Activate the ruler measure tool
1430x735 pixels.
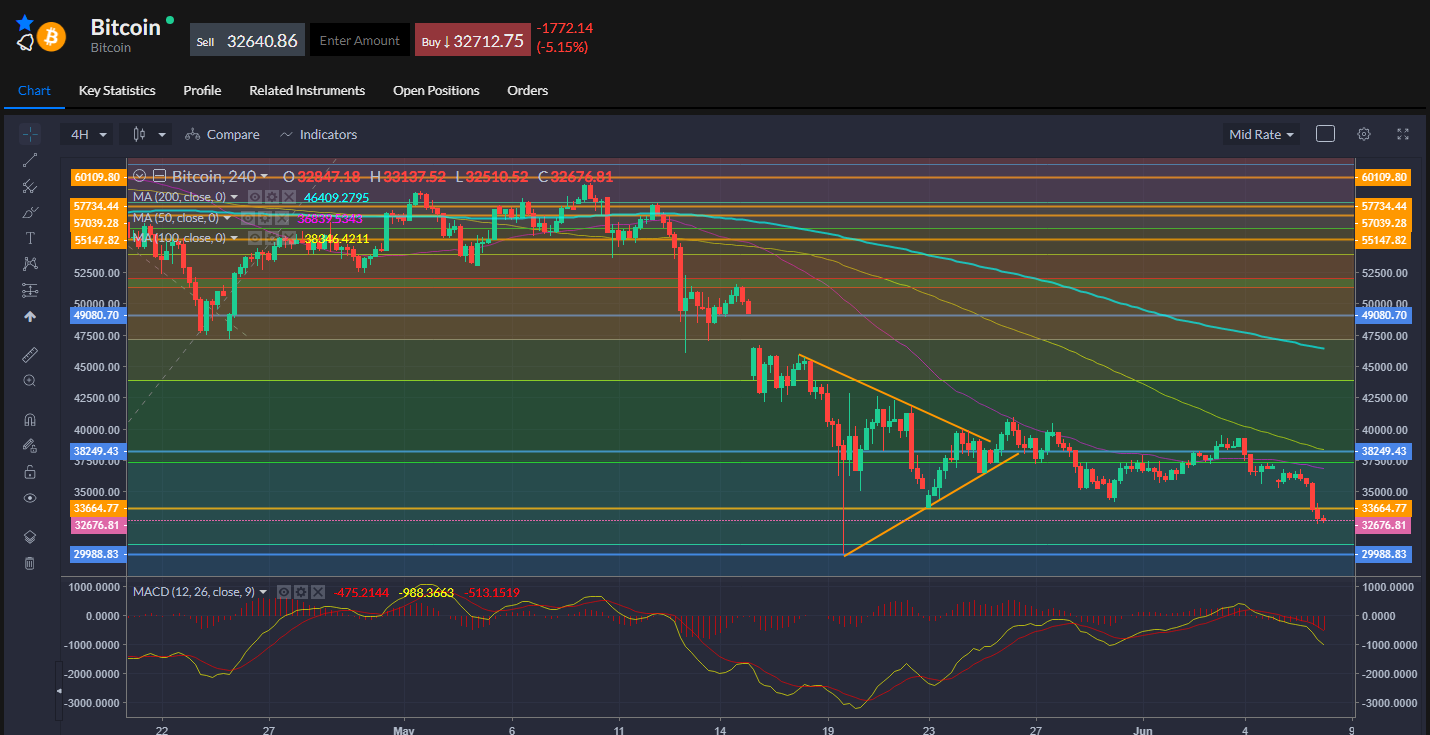(x=30, y=355)
